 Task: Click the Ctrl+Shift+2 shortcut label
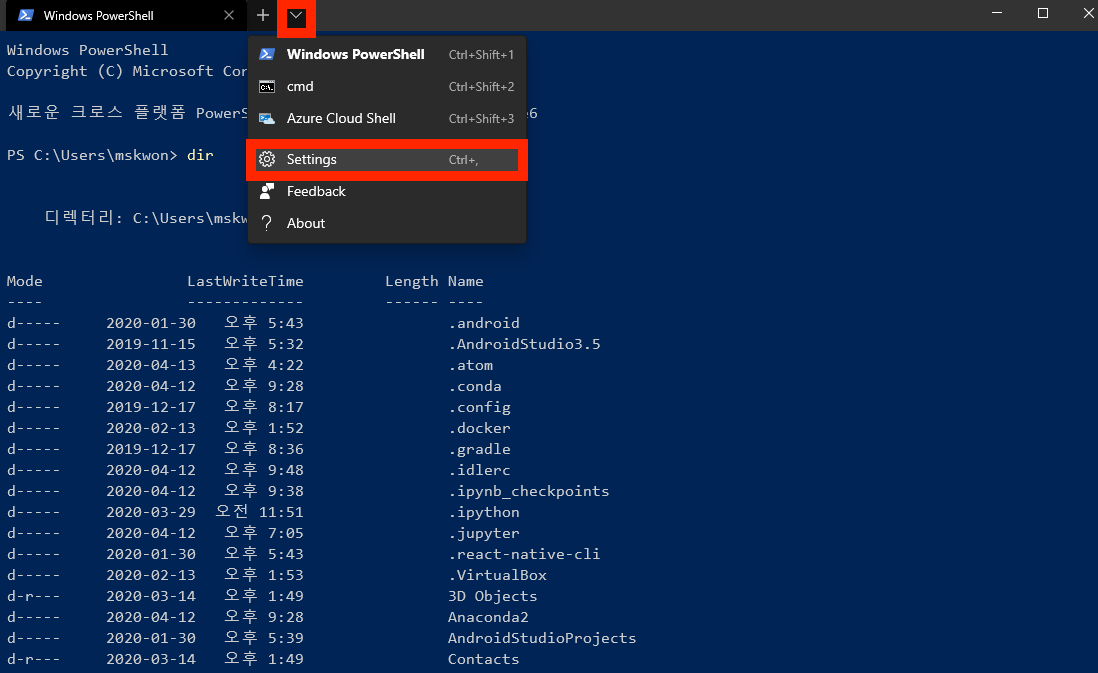tap(481, 87)
